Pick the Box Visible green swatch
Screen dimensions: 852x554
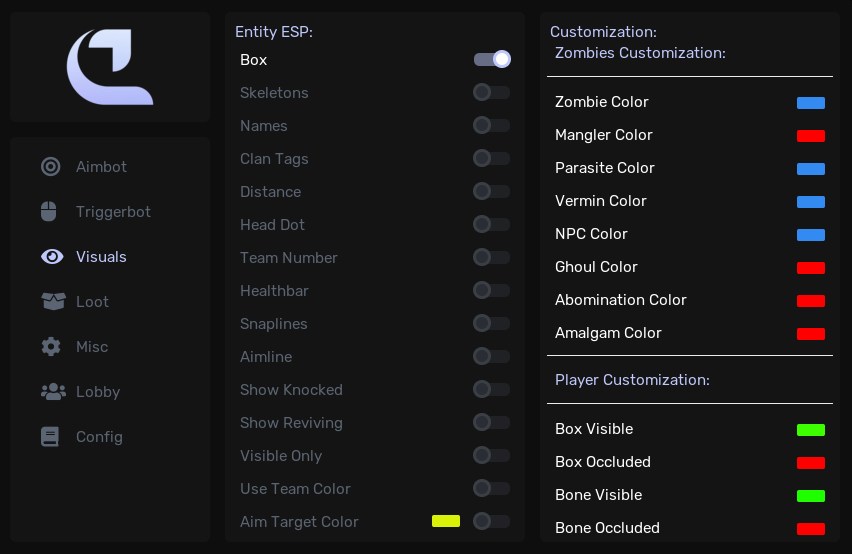811,430
